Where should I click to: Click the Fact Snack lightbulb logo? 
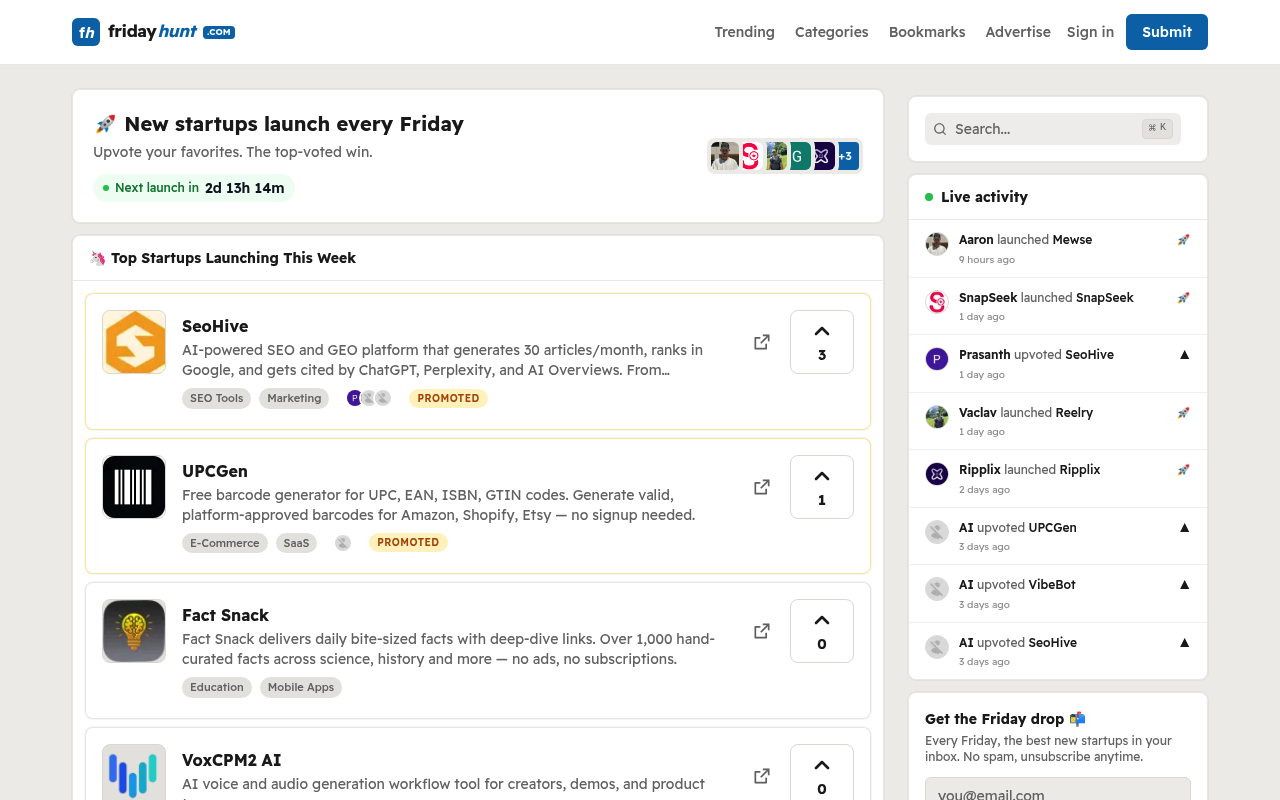coord(134,631)
